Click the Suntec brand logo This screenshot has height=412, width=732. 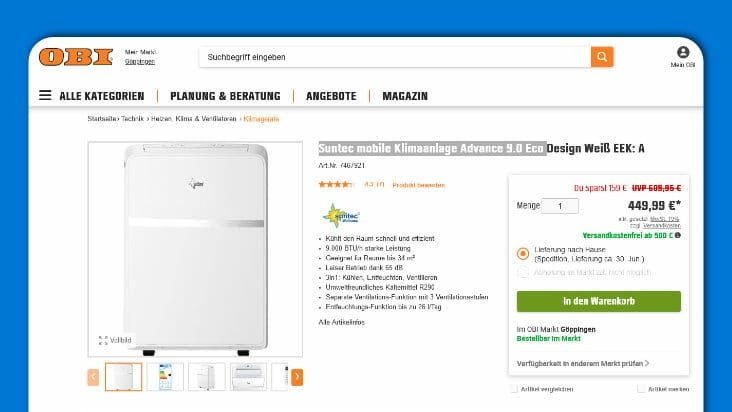click(341, 216)
